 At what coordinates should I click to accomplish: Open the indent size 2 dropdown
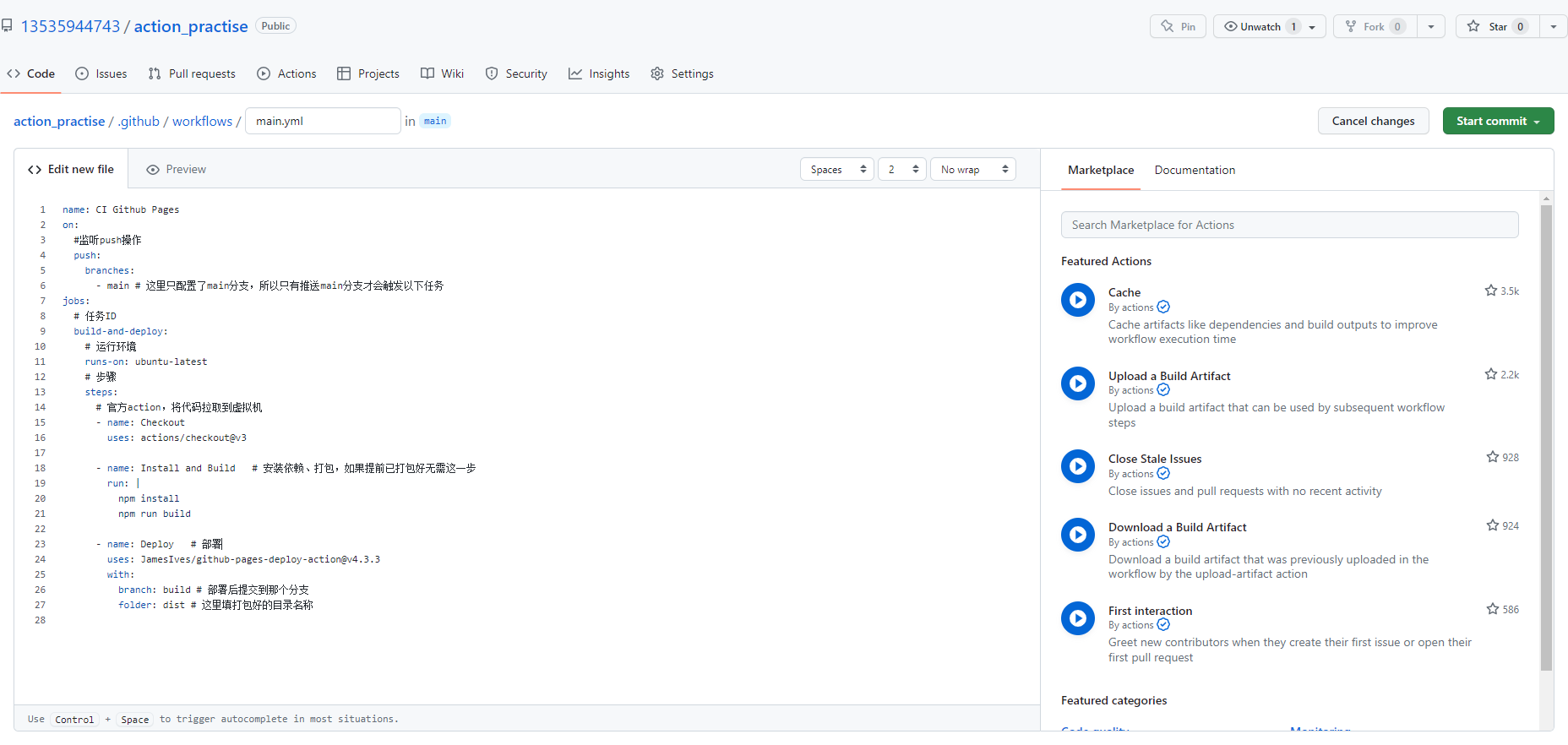(902, 169)
